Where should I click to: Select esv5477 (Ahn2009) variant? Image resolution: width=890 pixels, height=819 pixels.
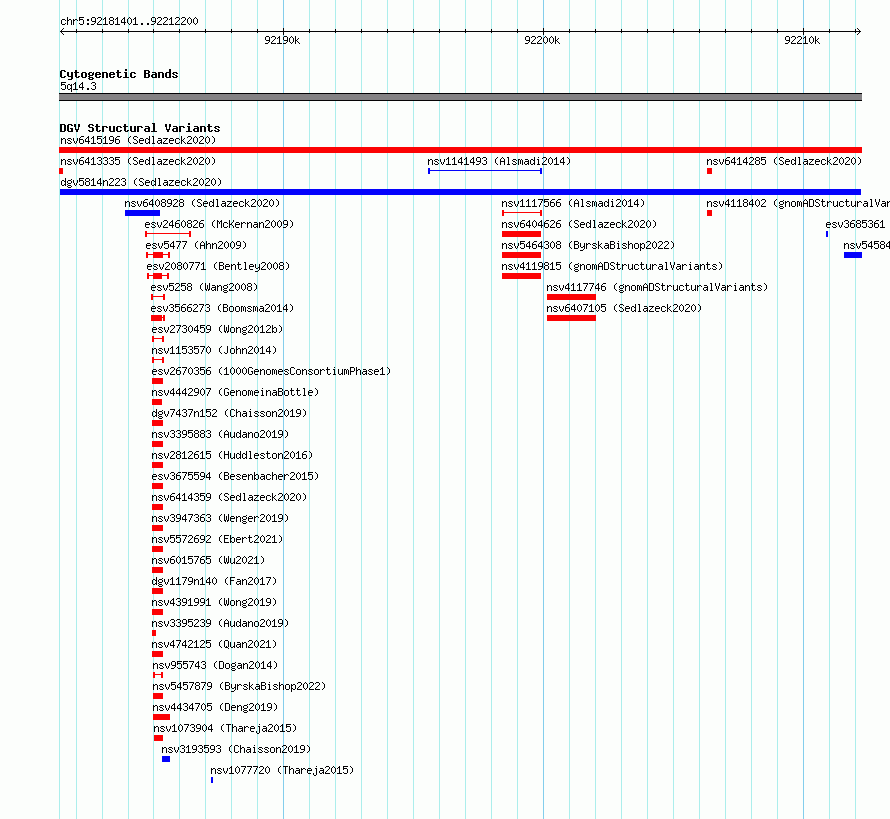pos(196,245)
